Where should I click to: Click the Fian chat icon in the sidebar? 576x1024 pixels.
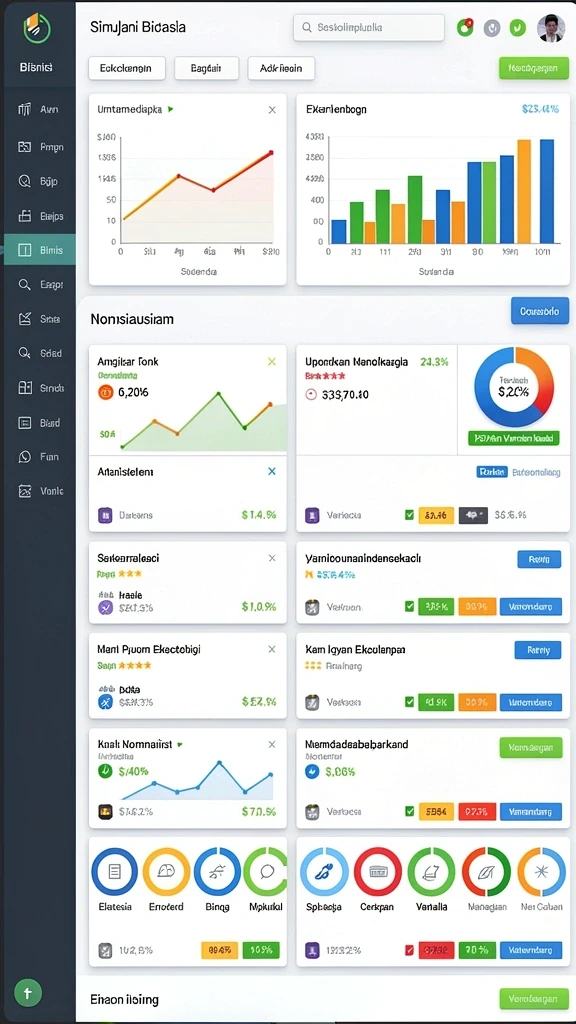coord(25,457)
